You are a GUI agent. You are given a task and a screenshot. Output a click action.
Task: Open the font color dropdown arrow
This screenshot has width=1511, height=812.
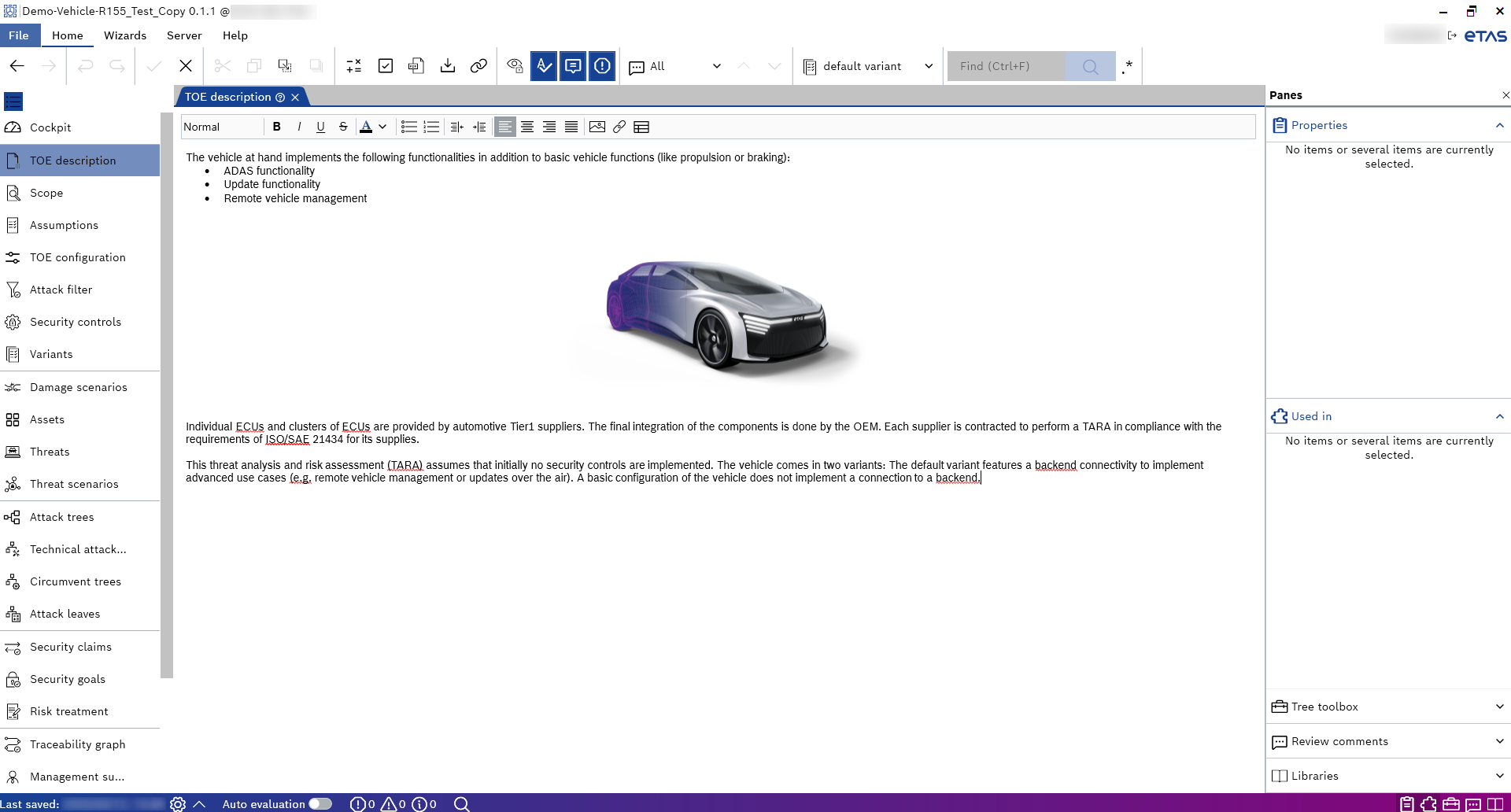[x=382, y=127]
